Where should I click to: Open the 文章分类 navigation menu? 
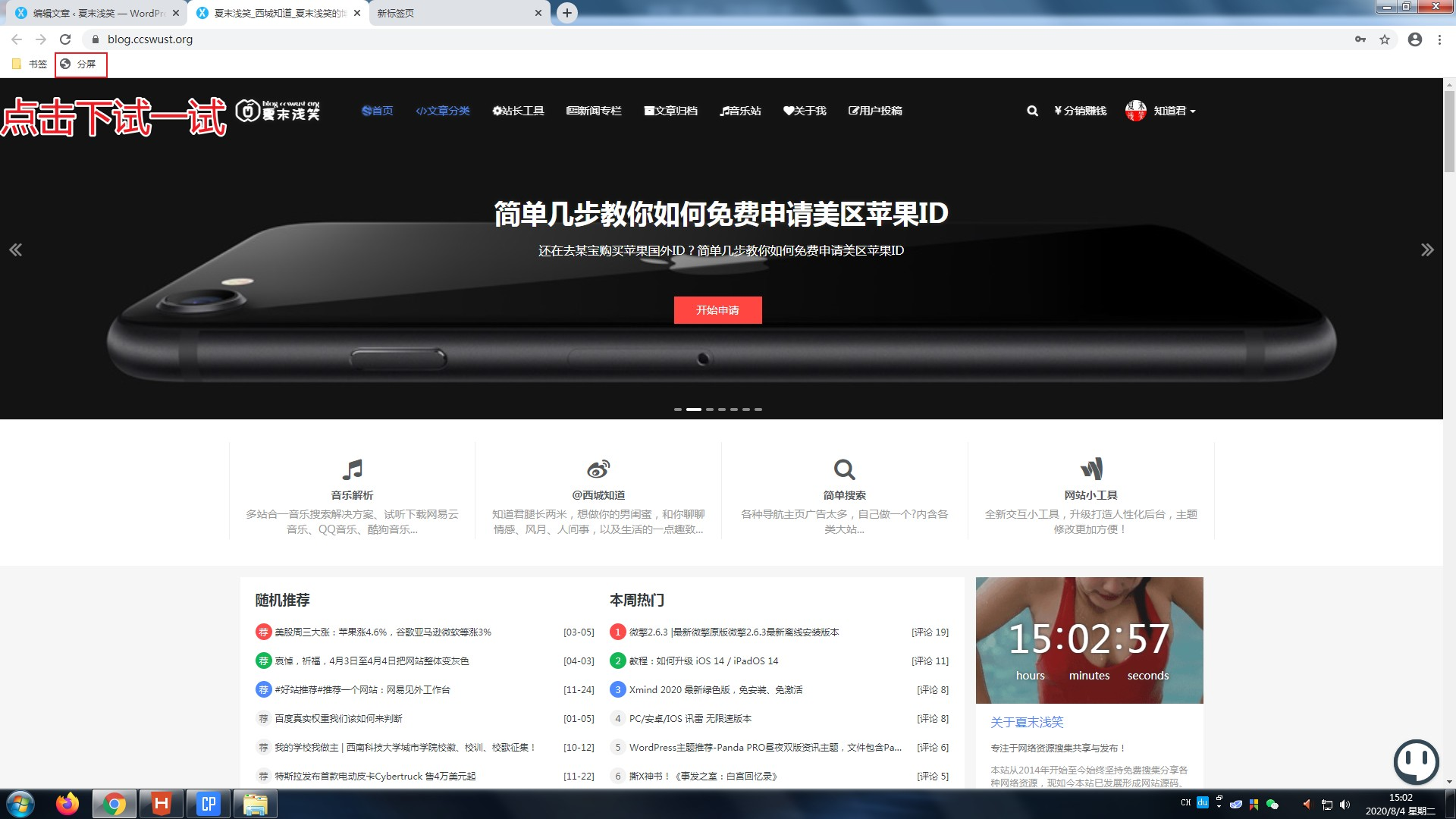[443, 111]
